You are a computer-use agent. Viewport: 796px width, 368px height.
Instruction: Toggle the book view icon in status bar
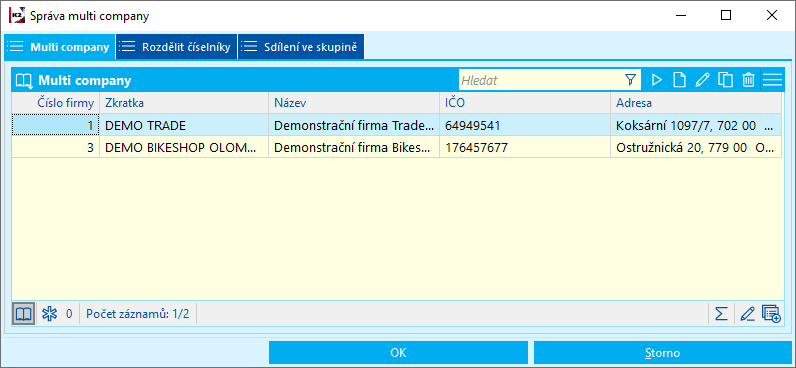tap(24, 314)
